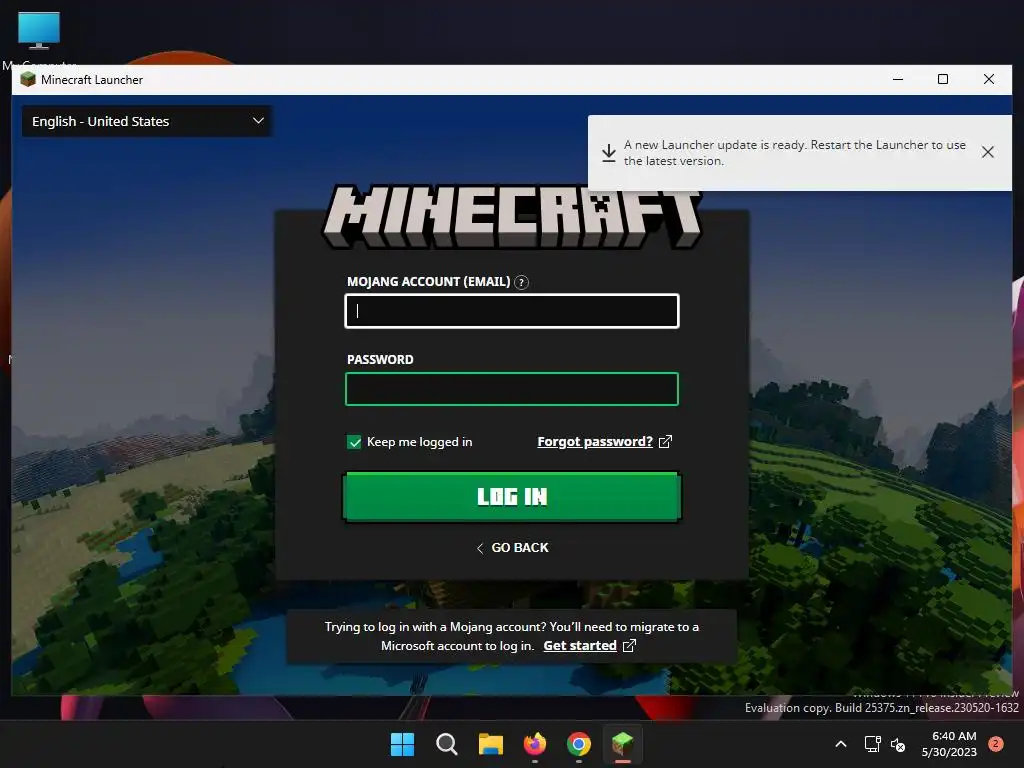This screenshot has width=1024, height=768.
Task: Maximize the Minecraft Launcher window
Action: click(942, 79)
